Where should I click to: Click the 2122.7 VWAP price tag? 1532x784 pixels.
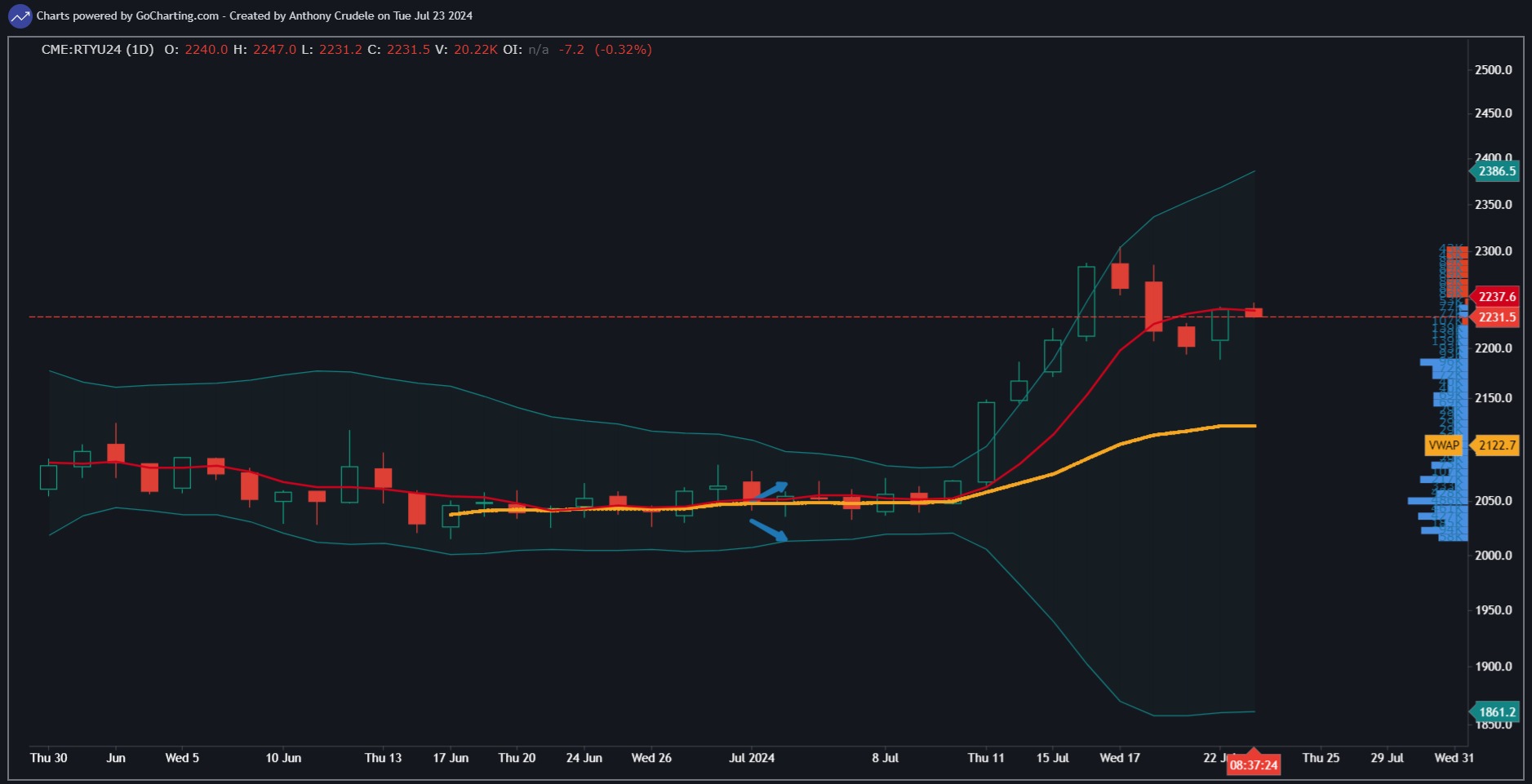(x=1494, y=445)
